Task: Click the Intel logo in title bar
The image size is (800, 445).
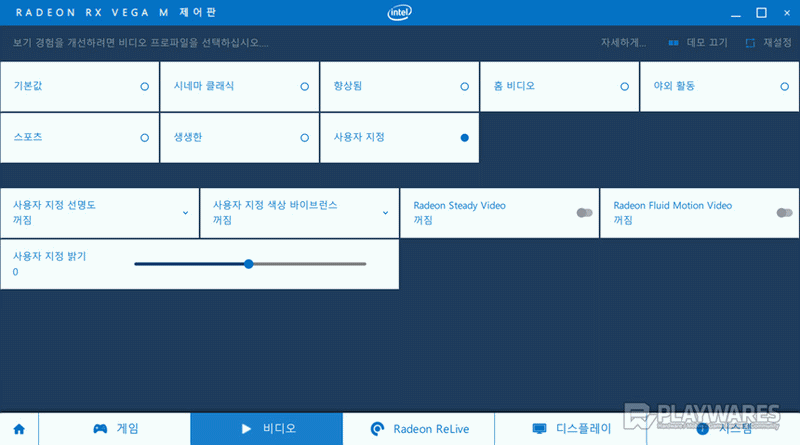Action: [x=399, y=12]
